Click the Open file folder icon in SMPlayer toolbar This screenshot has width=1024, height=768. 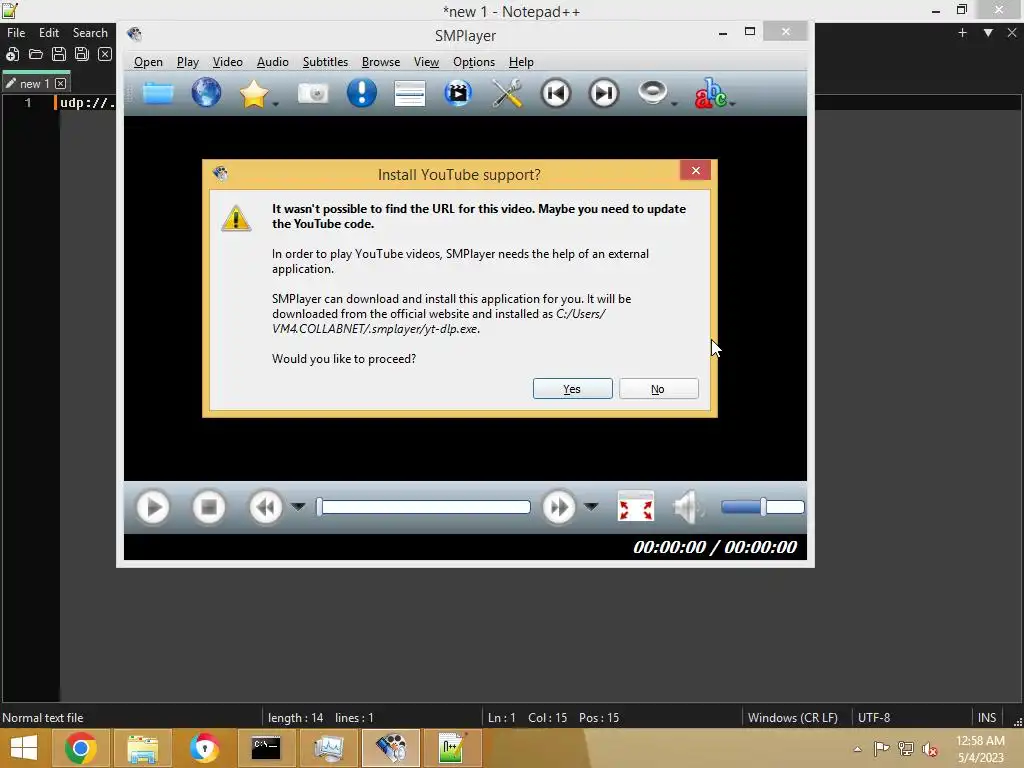(x=158, y=93)
